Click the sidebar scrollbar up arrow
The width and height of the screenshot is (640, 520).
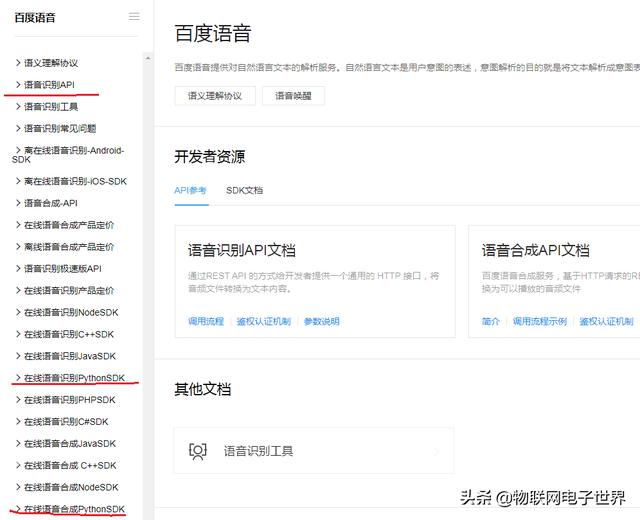click(x=148, y=59)
